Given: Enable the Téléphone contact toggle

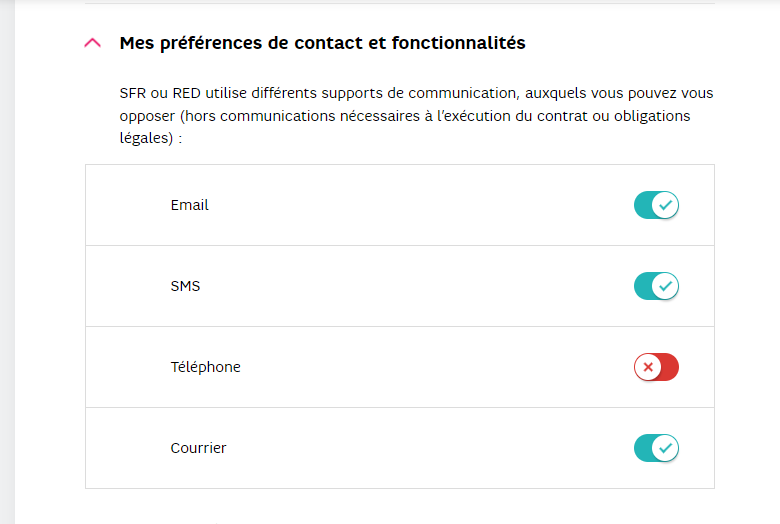Looking at the screenshot, I should click(x=656, y=367).
